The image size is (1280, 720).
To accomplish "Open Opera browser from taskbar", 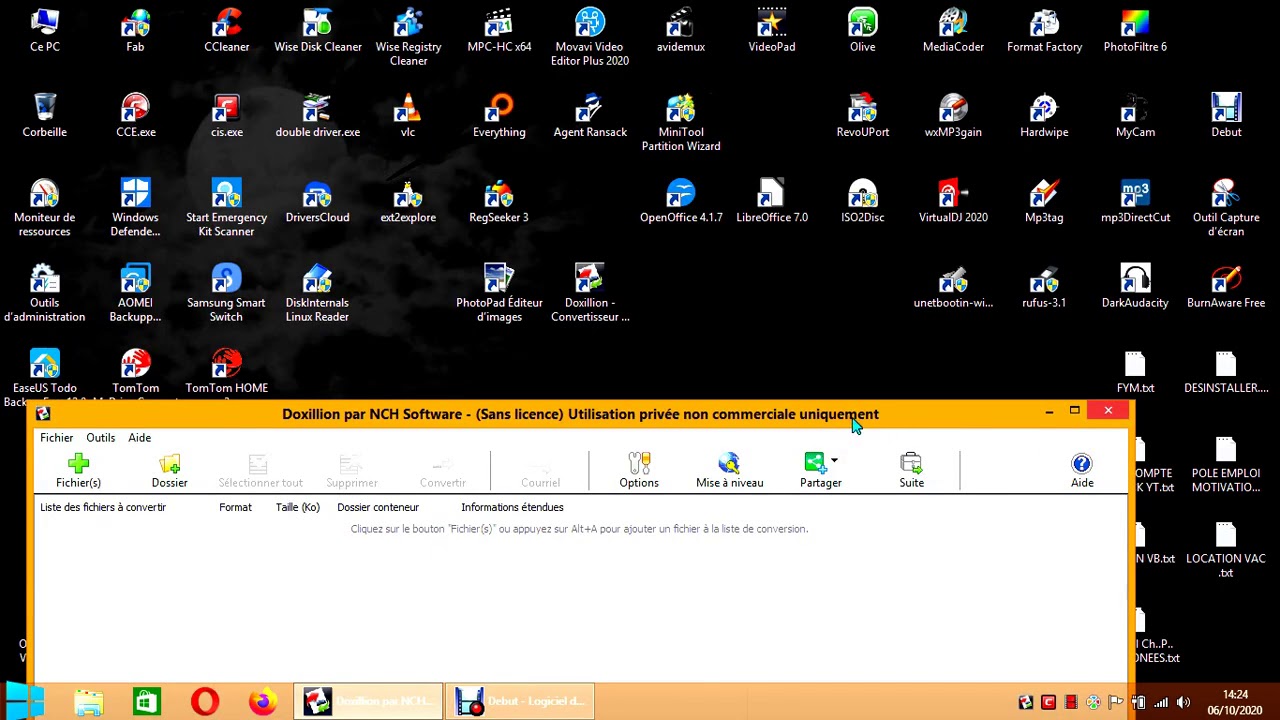I will coord(205,702).
